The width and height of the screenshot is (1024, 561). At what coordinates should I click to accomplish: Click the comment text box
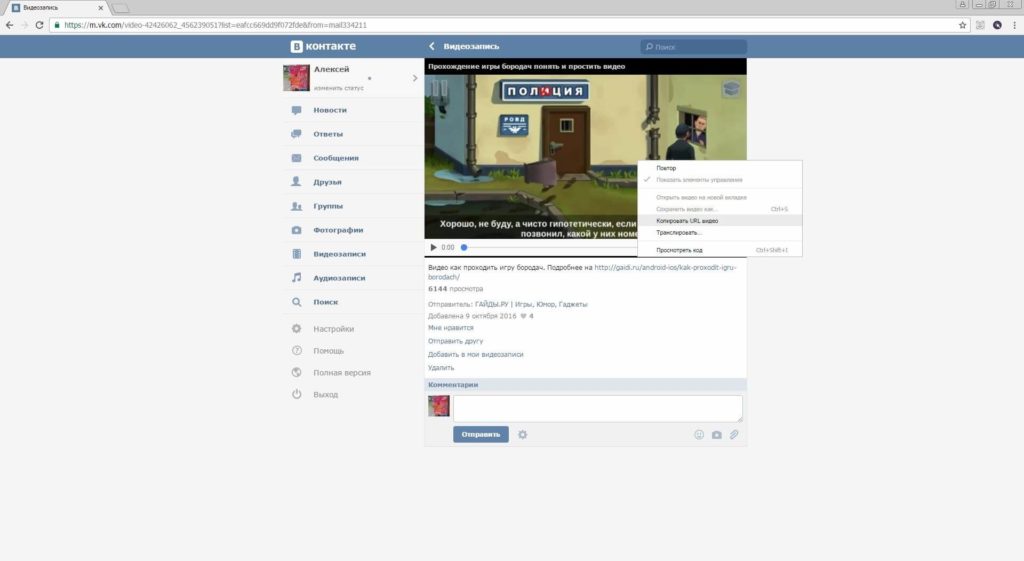click(598, 408)
